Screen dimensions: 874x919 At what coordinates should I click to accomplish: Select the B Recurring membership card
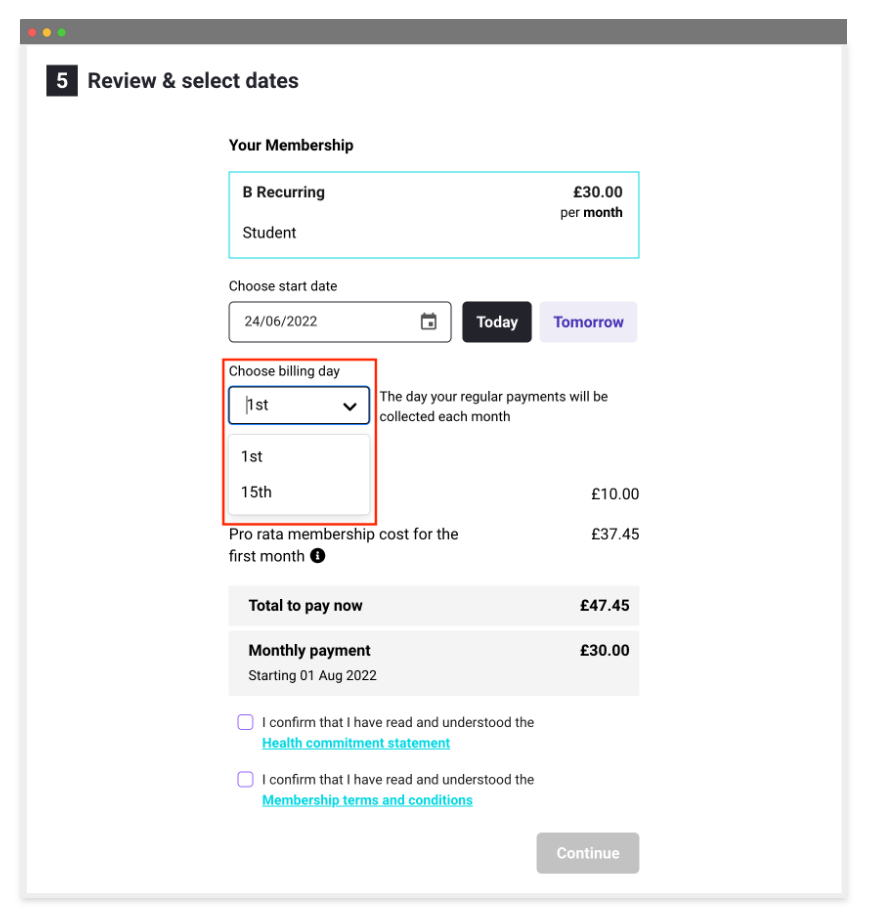(434, 215)
